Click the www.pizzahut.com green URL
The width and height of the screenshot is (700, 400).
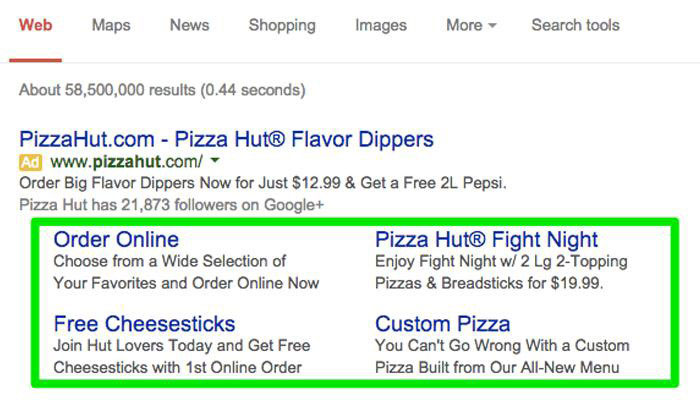coord(126,161)
